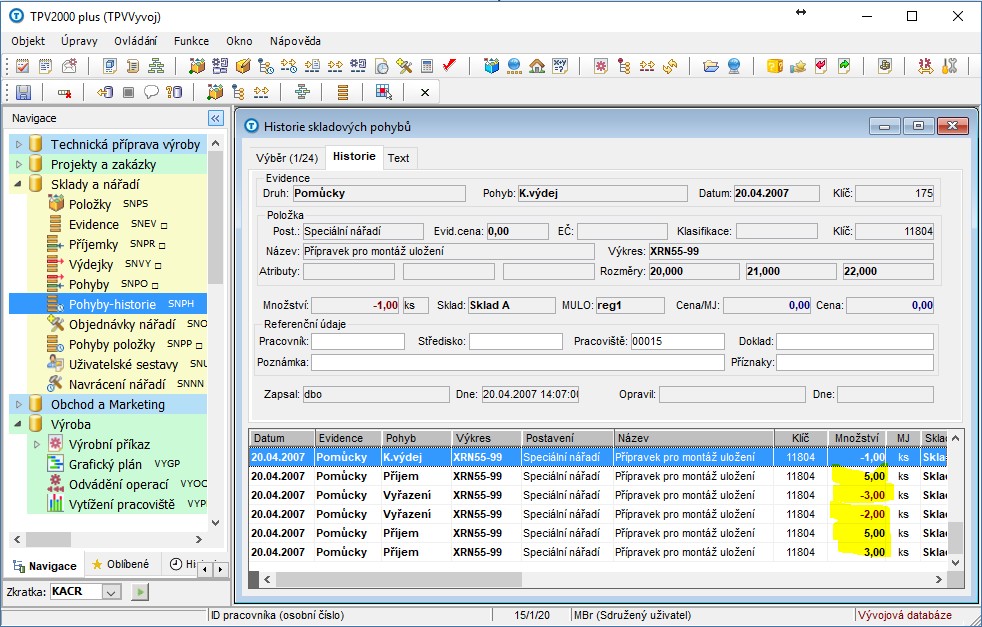Select Výdejky SNVY in navigation tree
The height and width of the screenshot is (627, 982).
[x=104, y=264]
